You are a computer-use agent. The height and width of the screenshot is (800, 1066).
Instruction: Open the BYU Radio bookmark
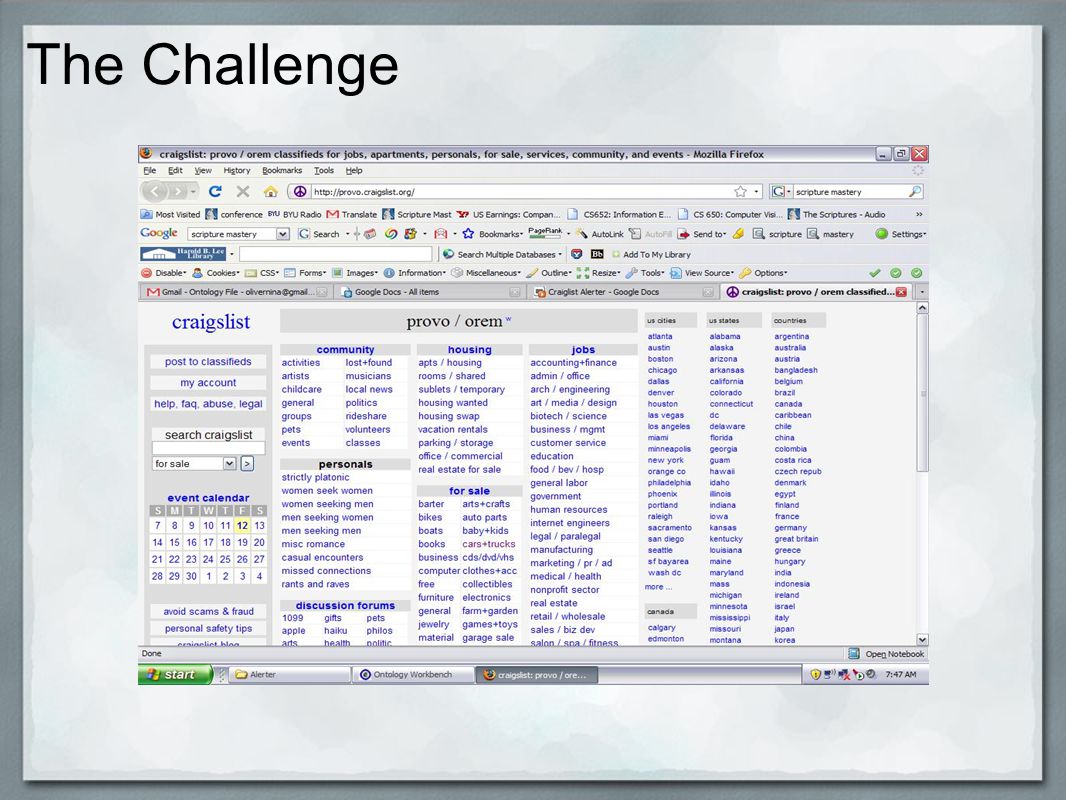[294, 214]
